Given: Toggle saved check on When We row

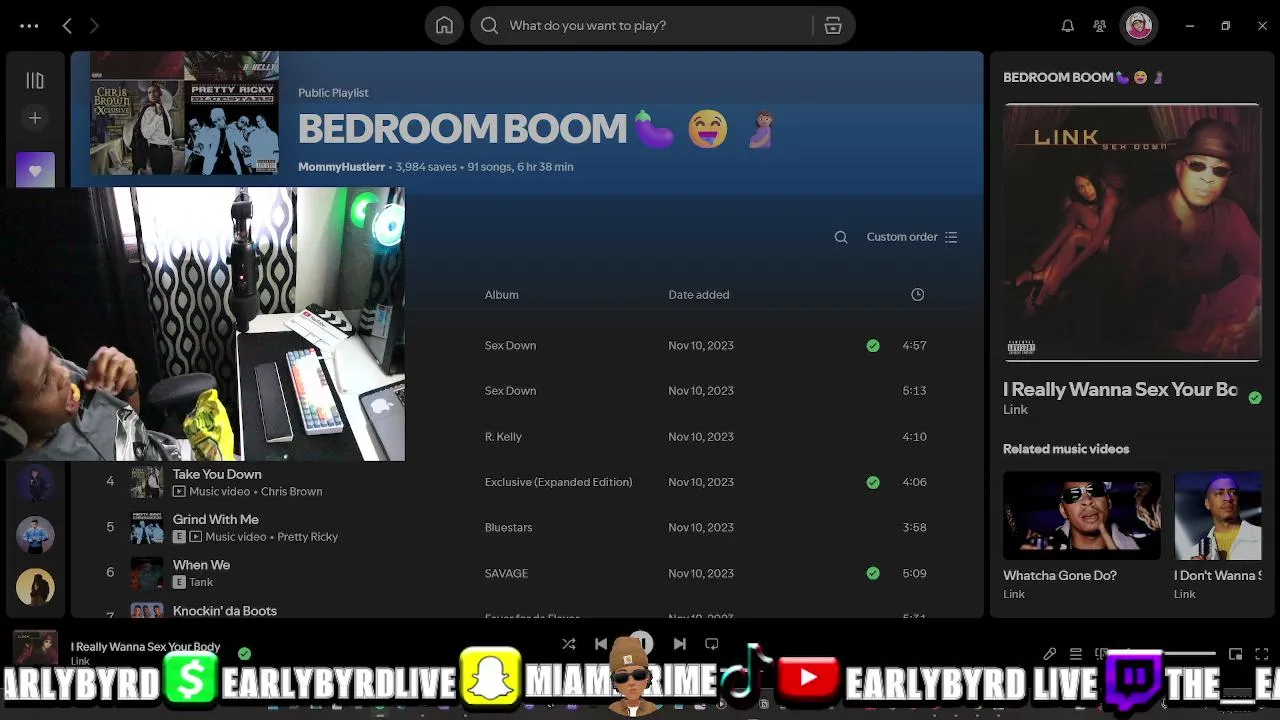Looking at the screenshot, I should point(873,573).
